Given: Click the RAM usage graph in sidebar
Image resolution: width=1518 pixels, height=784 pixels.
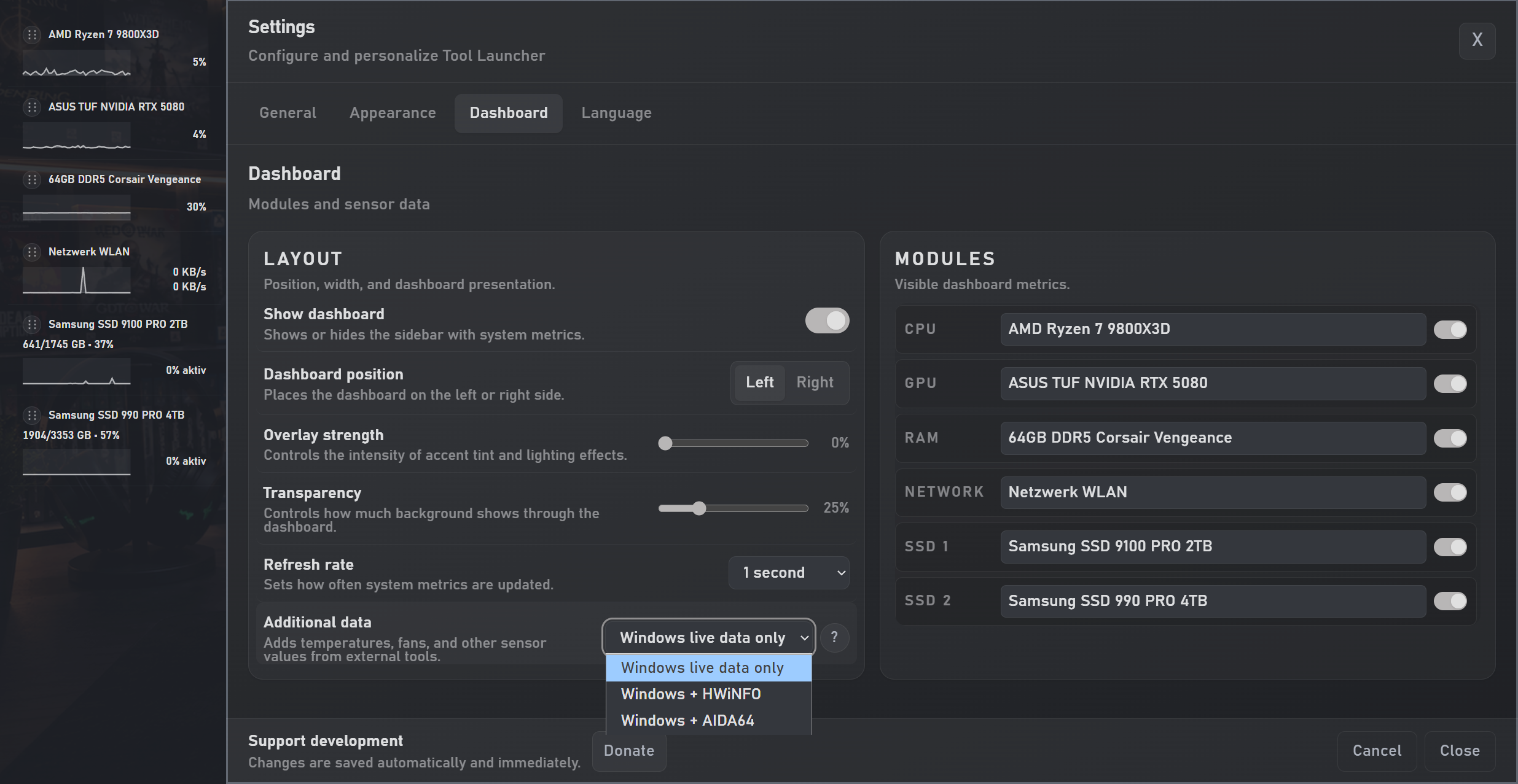Looking at the screenshot, I should click(x=77, y=208).
